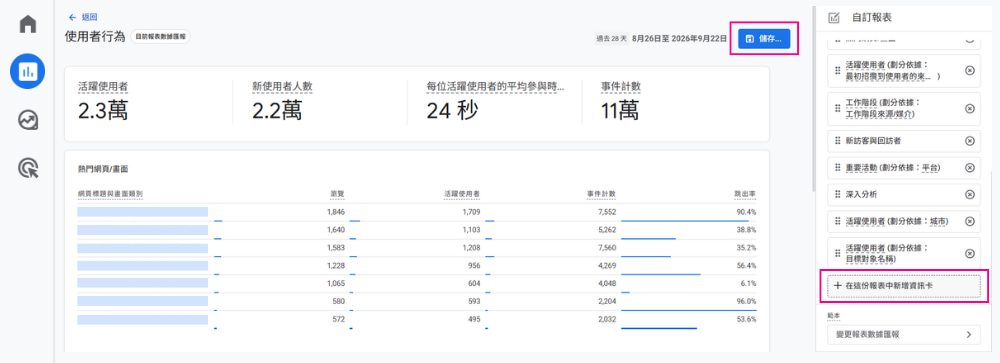The height and width of the screenshot is (363, 1000).
Task: Open the date range 8月26日至 2026年9月22日
Action: point(679,38)
